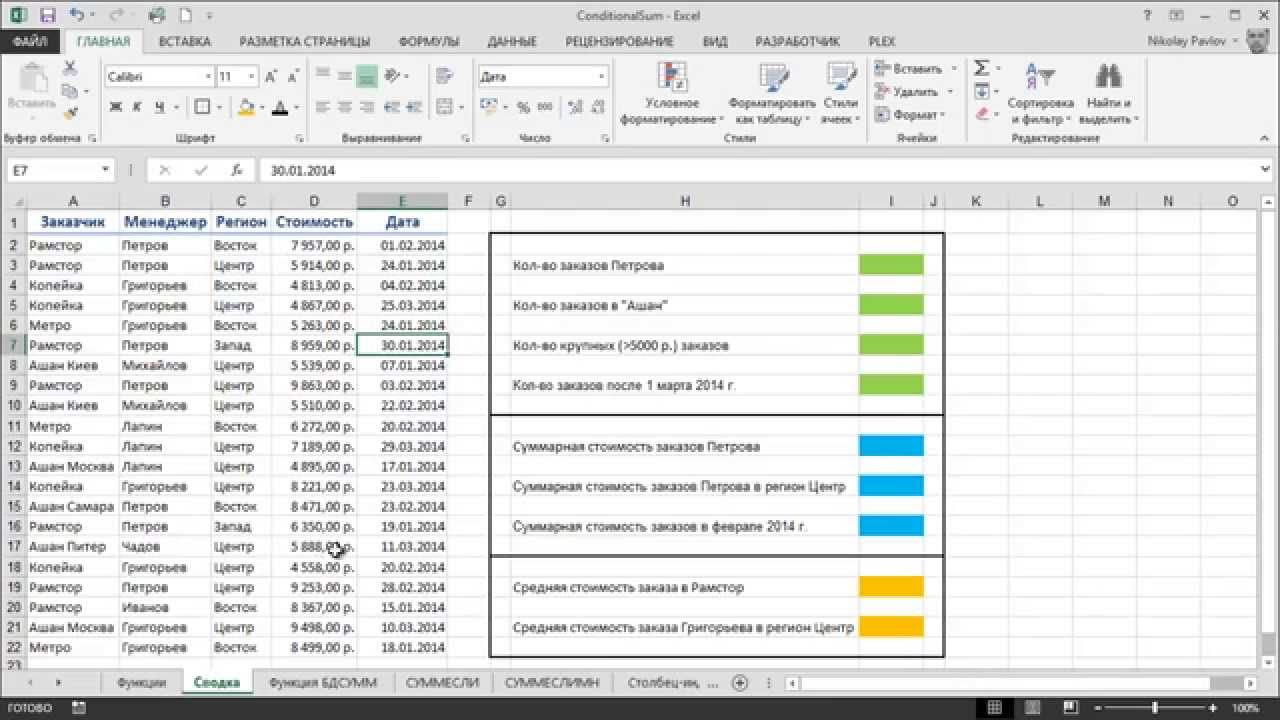The image size is (1280, 720).
Task: Select orange cell beside Средняя стоимость заказа в Рамстор
Action: coord(891,587)
